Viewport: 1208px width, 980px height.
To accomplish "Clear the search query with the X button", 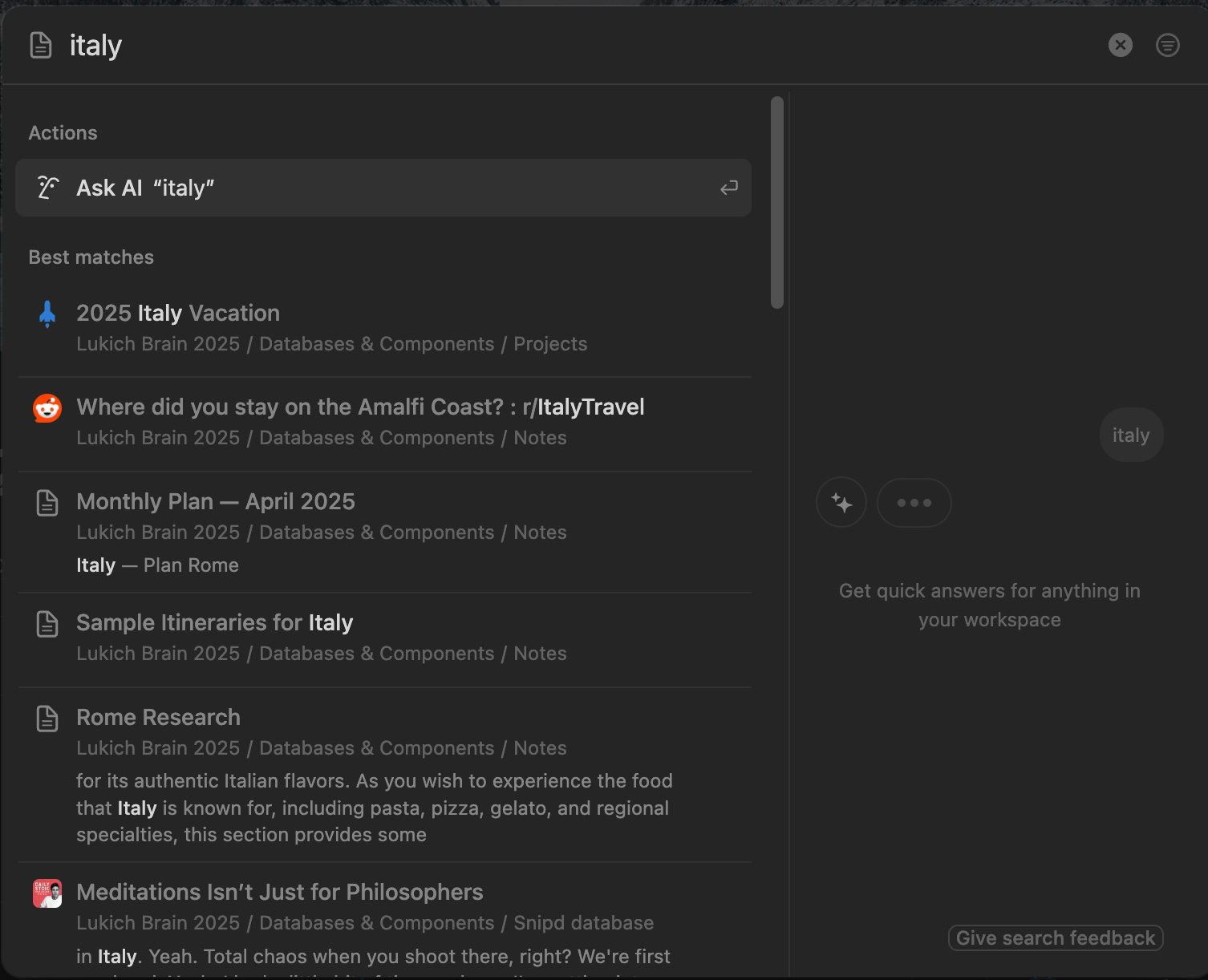I will pos(1121,45).
